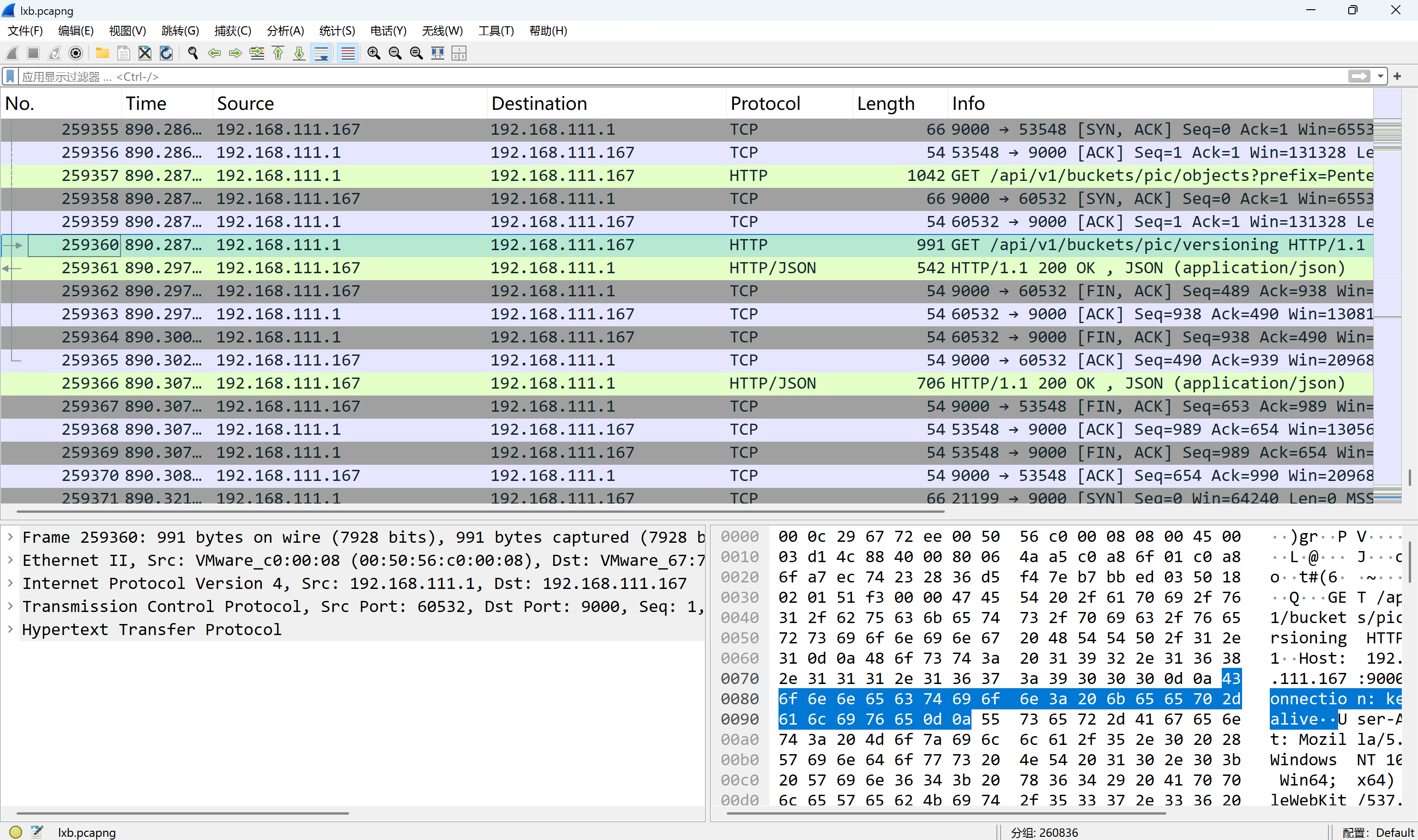Reload the current capture file
1418x840 pixels.
click(166, 53)
